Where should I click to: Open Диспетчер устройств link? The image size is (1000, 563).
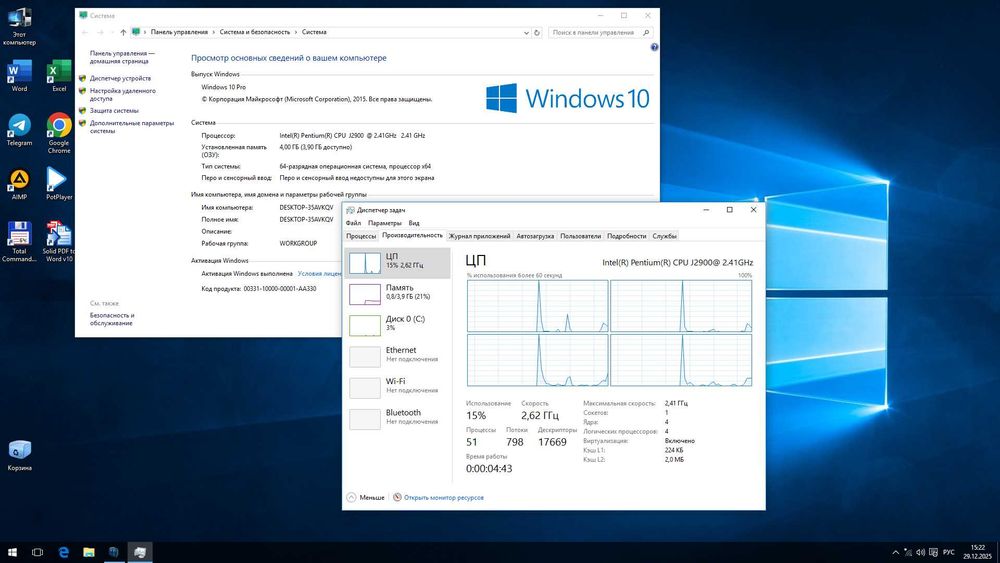121,78
